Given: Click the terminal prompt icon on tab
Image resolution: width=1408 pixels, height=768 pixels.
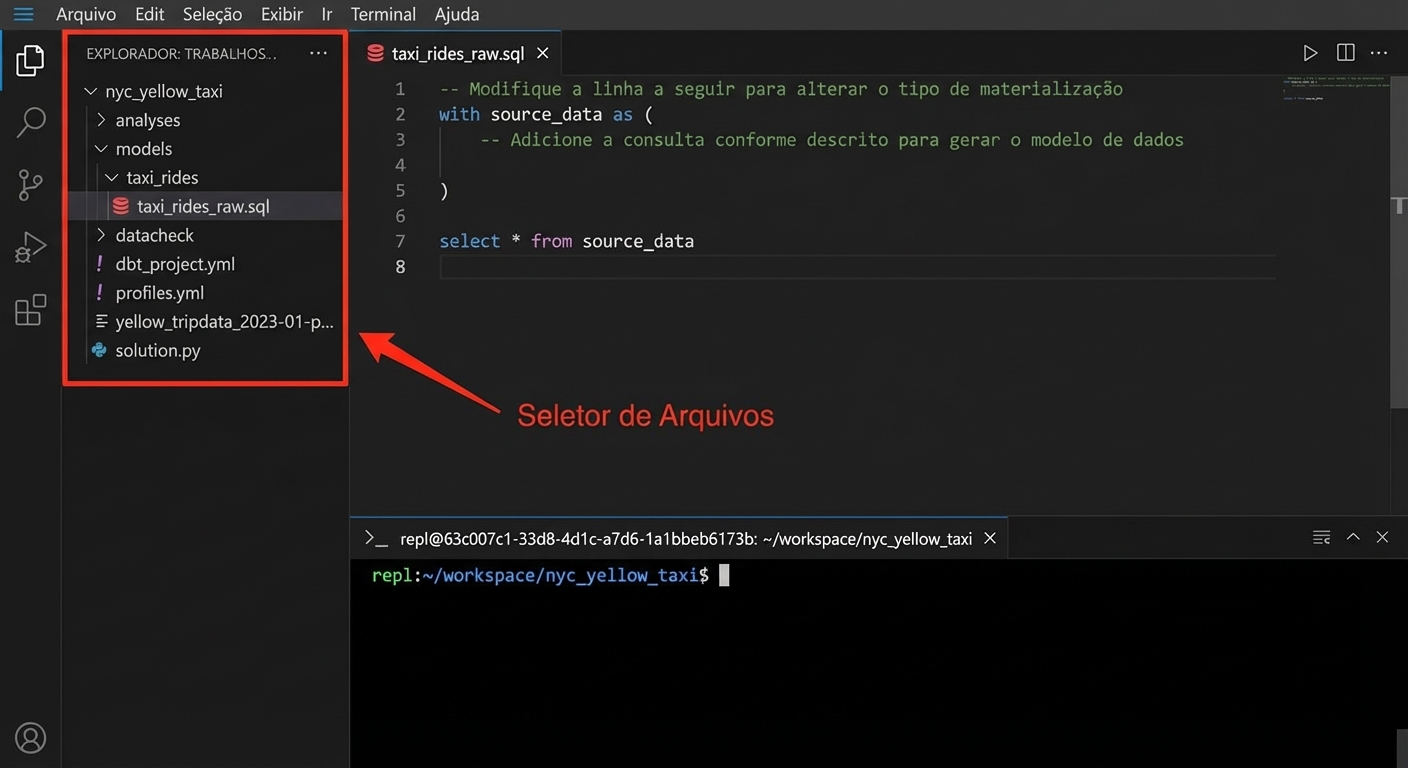Looking at the screenshot, I should (376, 539).
